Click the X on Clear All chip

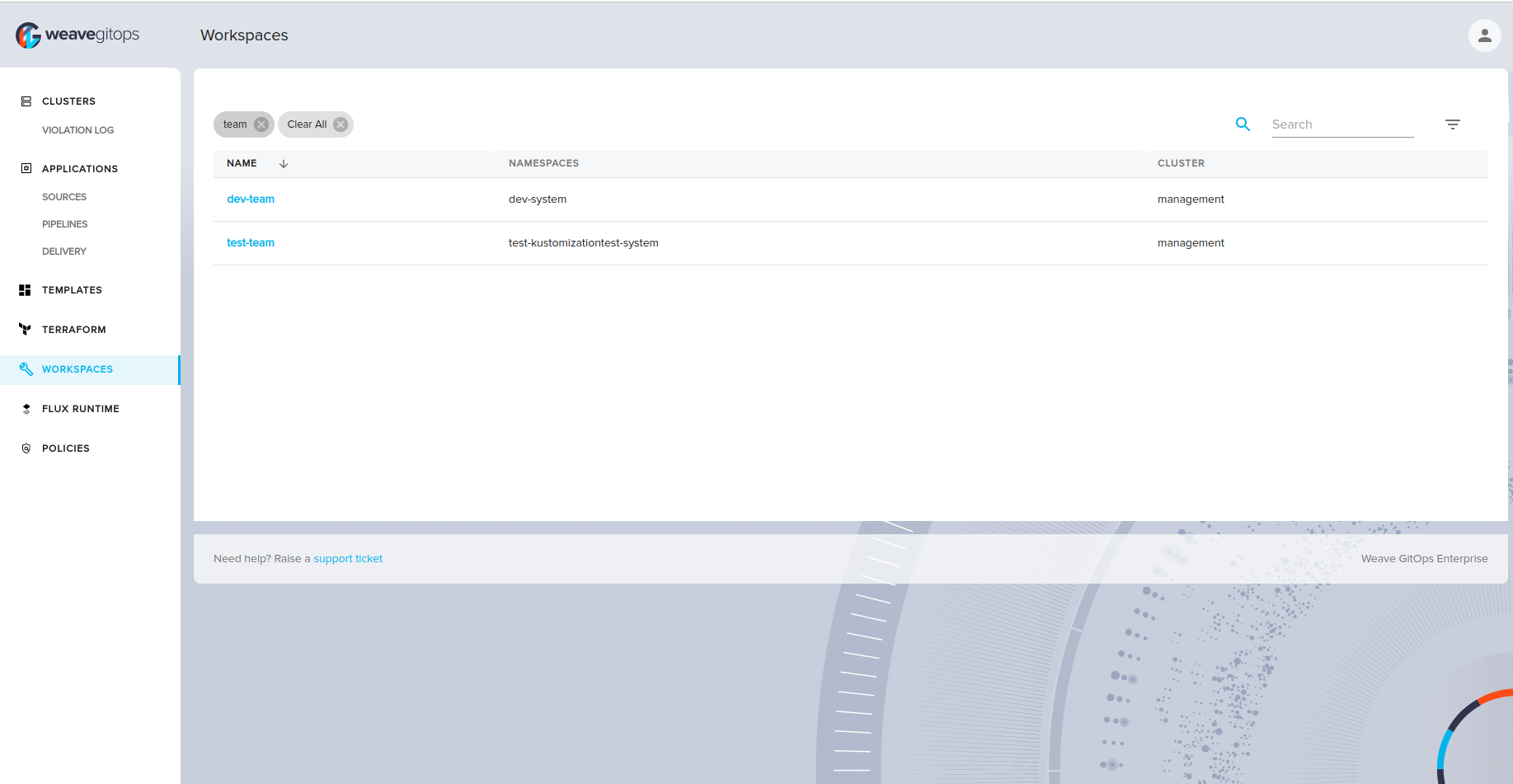(x=341, y=124)
